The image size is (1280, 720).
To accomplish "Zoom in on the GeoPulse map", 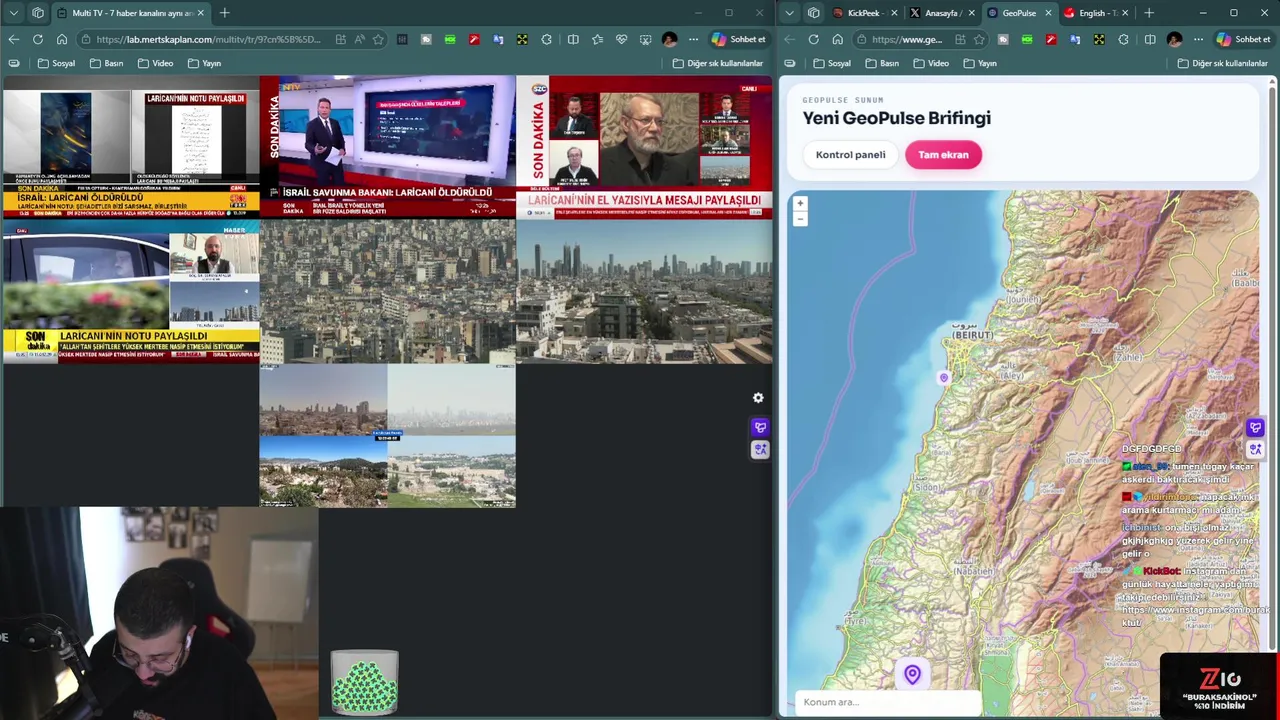I will click(800, 203).
